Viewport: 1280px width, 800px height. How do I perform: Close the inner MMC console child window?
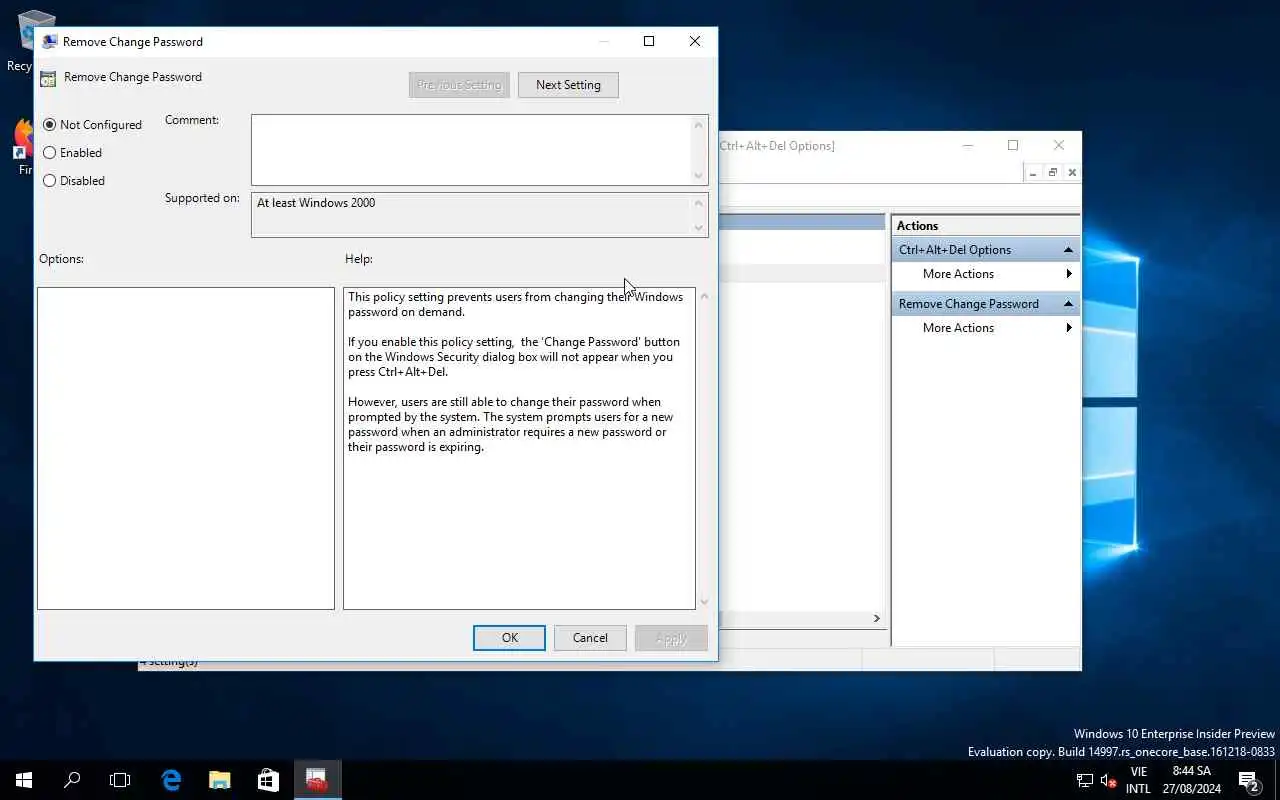click(1072, 173)
